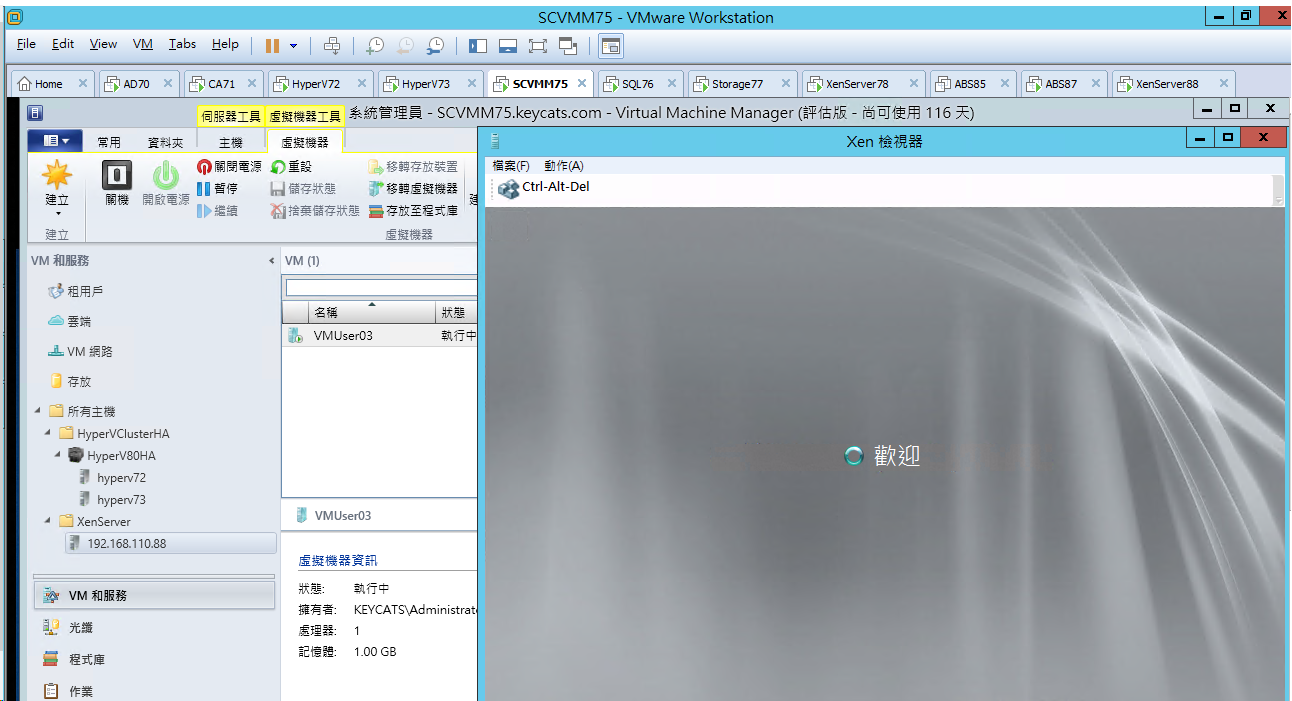1292x701 pixels.
Task: Click the VM list search input field
Action: click(381, 288)
